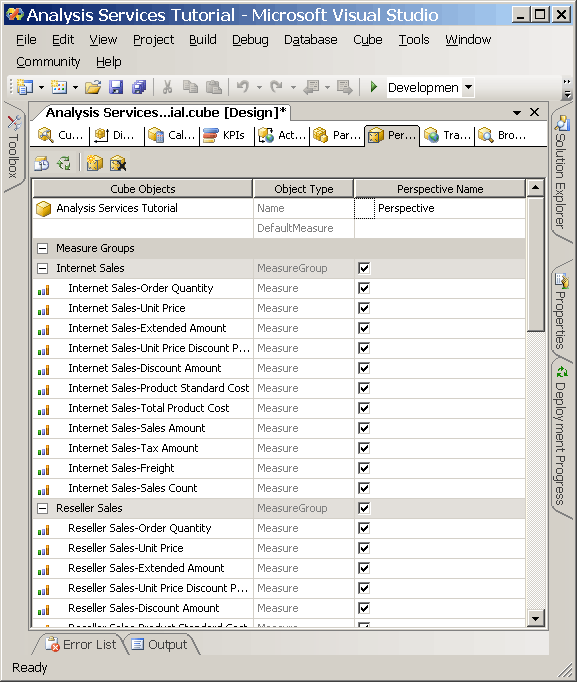The height and width of the screenshot is (682, 577).
Task: Click the Output tab icon
Action: pos(138,644)
